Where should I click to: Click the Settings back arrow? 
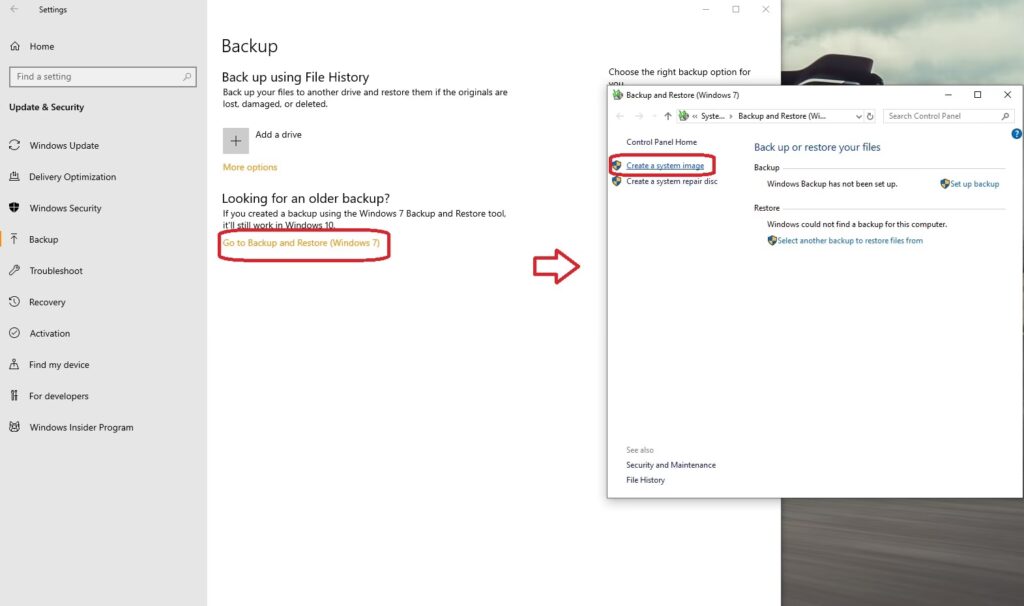click(x=14, y=9)
